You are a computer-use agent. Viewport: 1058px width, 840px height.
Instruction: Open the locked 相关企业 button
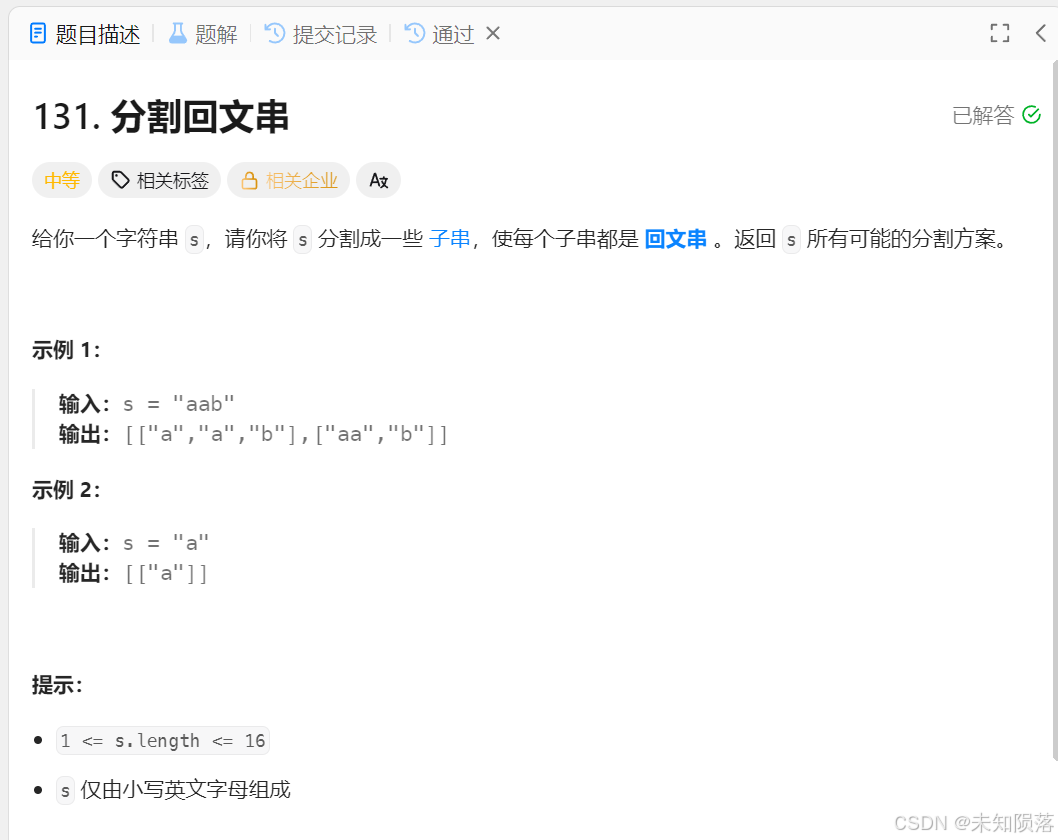(288, 180)
